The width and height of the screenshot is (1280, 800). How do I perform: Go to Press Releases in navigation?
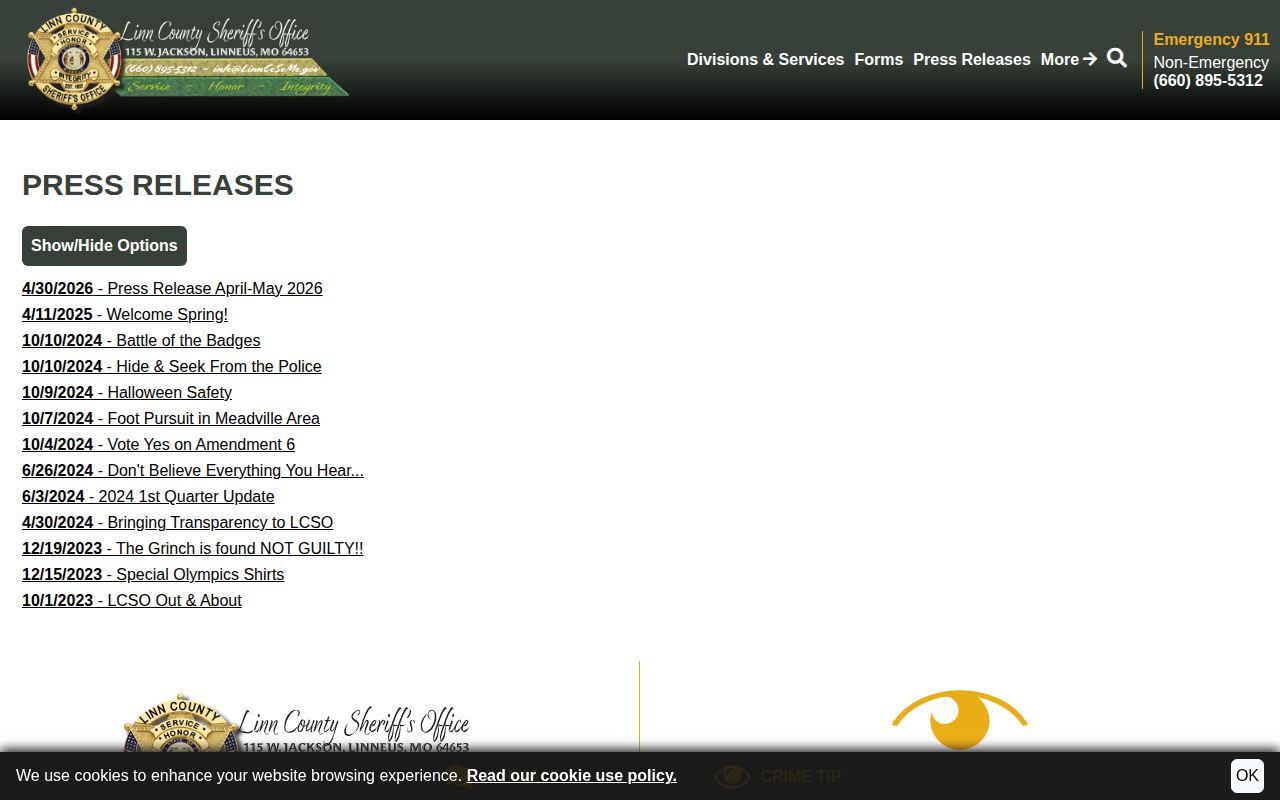click(971, 59)
